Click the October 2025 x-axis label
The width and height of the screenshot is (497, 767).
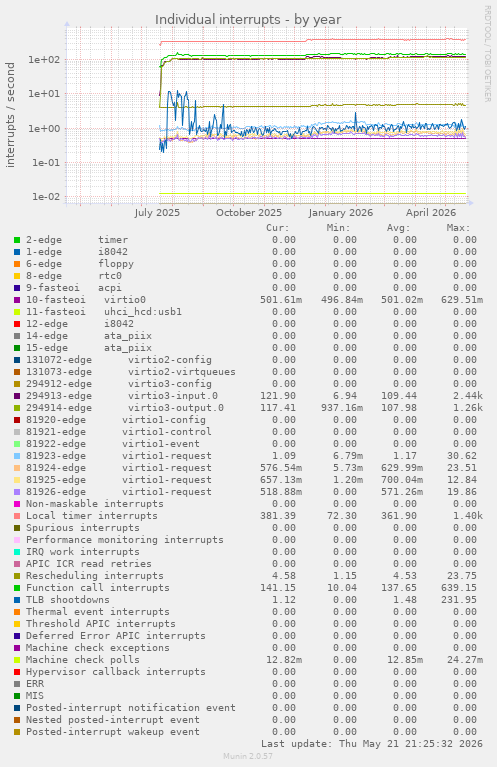(249, 213)
